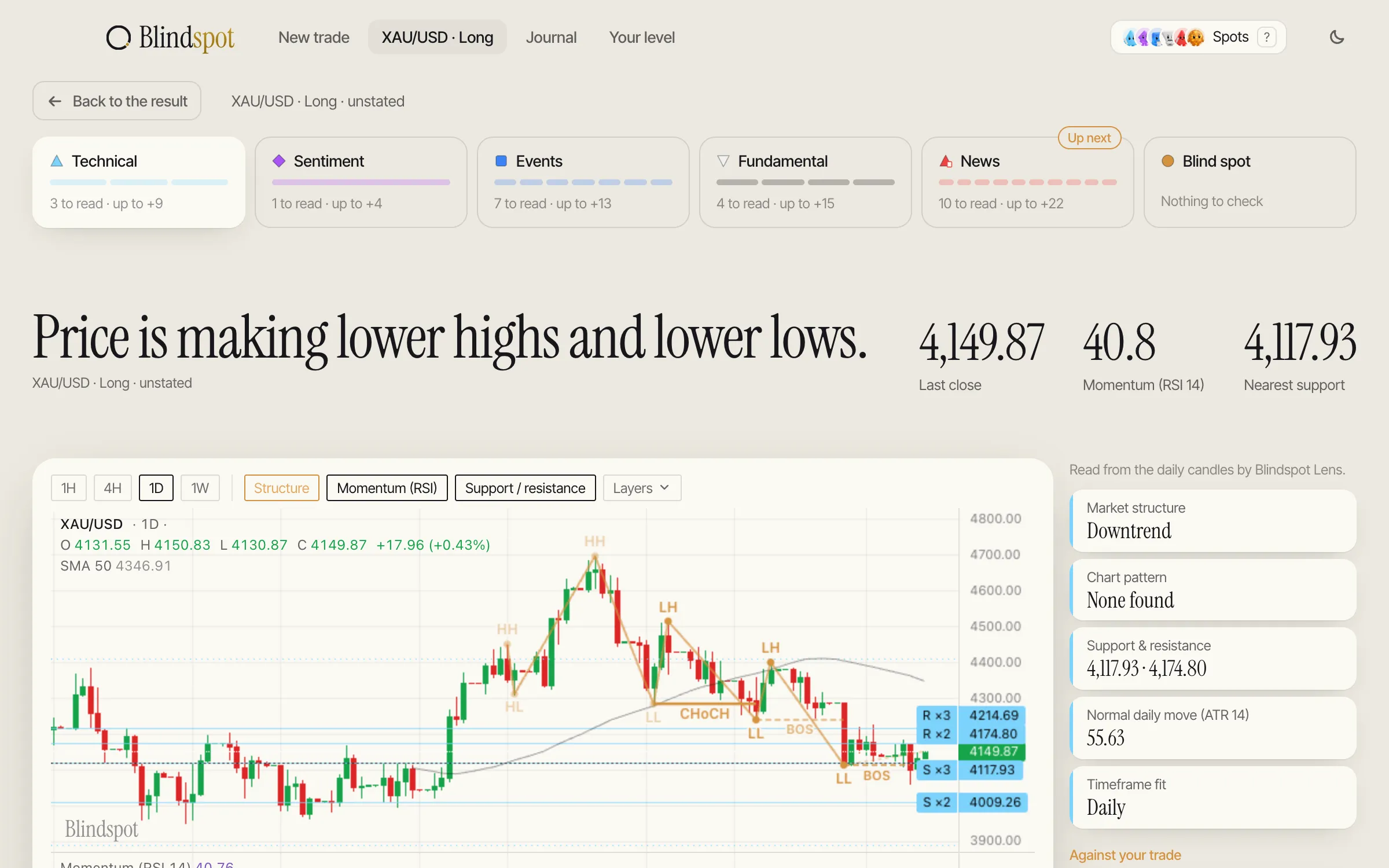Click the "Against your trade" text
1389x868 pixels.
click(1125, 855)
